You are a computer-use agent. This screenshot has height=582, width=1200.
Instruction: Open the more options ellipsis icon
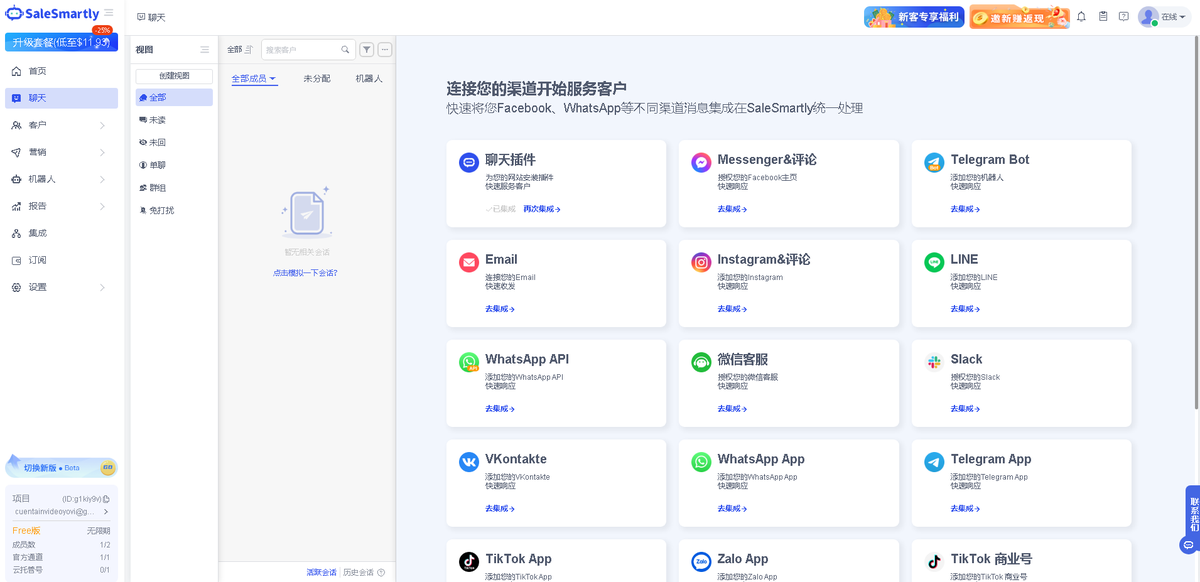coord(385,49)
